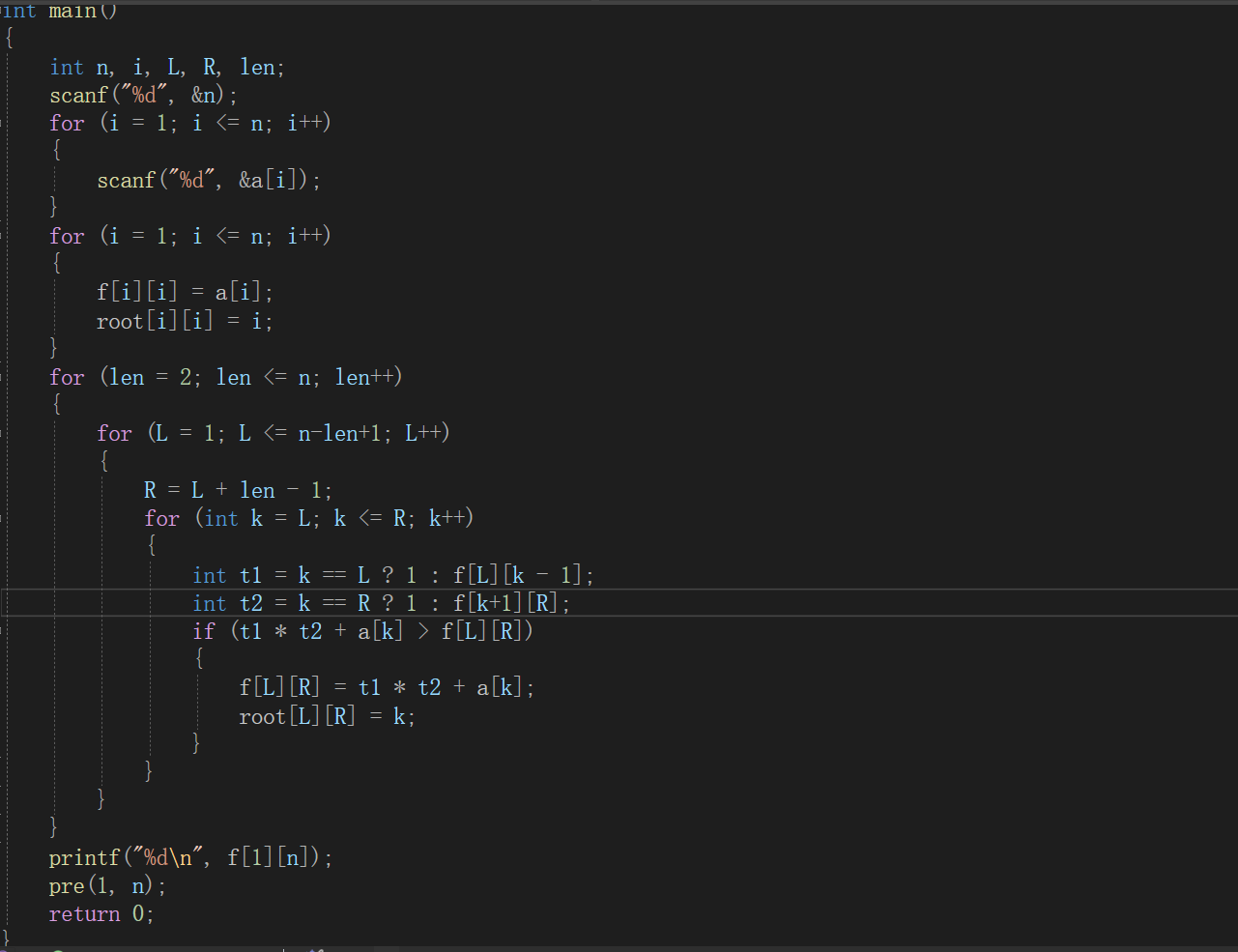Click the if condition comparing f[L][R]

click(x=362, y=631)
